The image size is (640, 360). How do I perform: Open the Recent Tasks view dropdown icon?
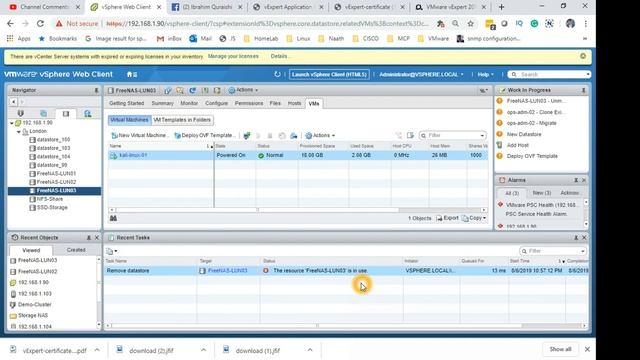(112, 251)
